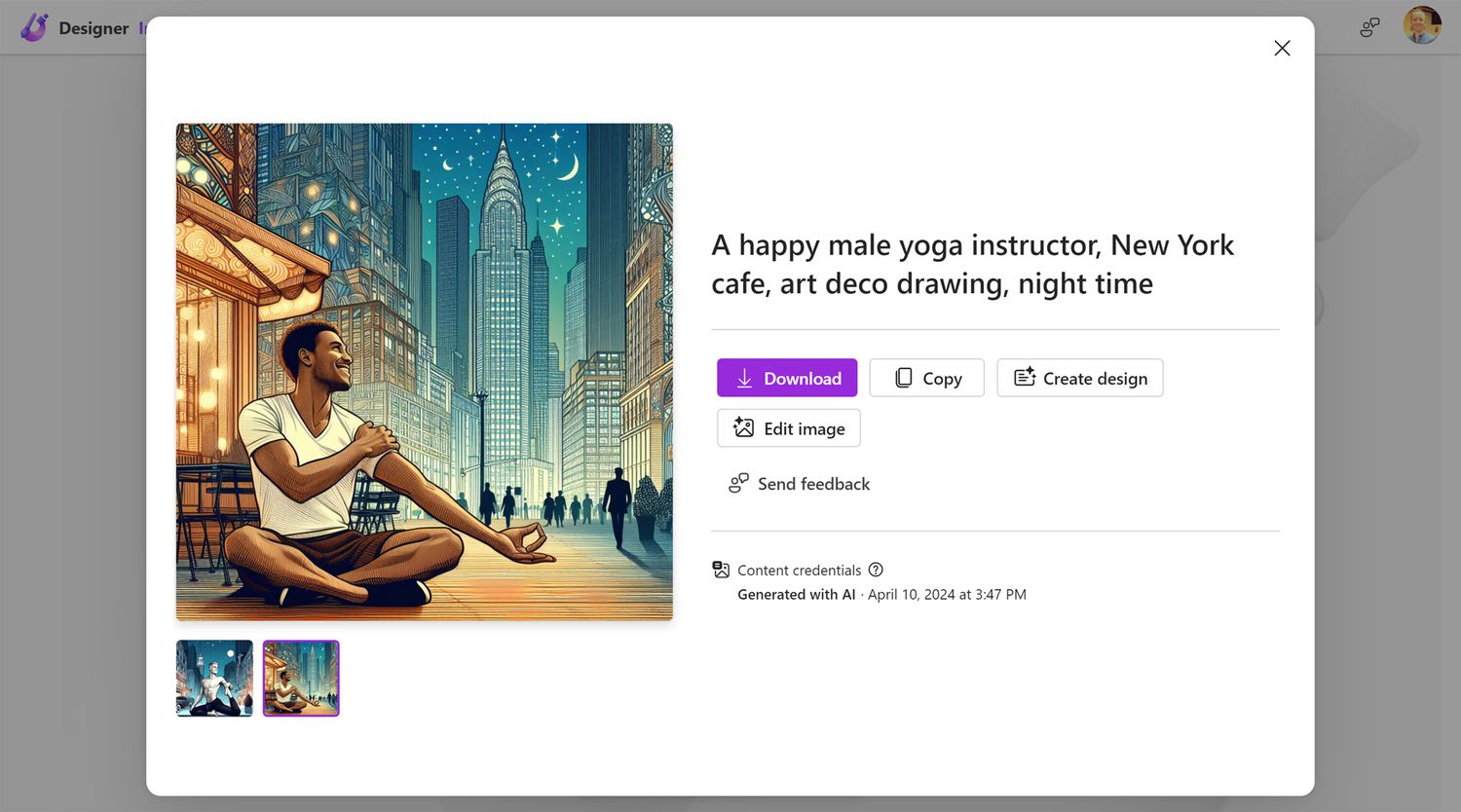Click the copy icon in the Copy button
This screenshot has height=812, width=1461.
[903, 378]
